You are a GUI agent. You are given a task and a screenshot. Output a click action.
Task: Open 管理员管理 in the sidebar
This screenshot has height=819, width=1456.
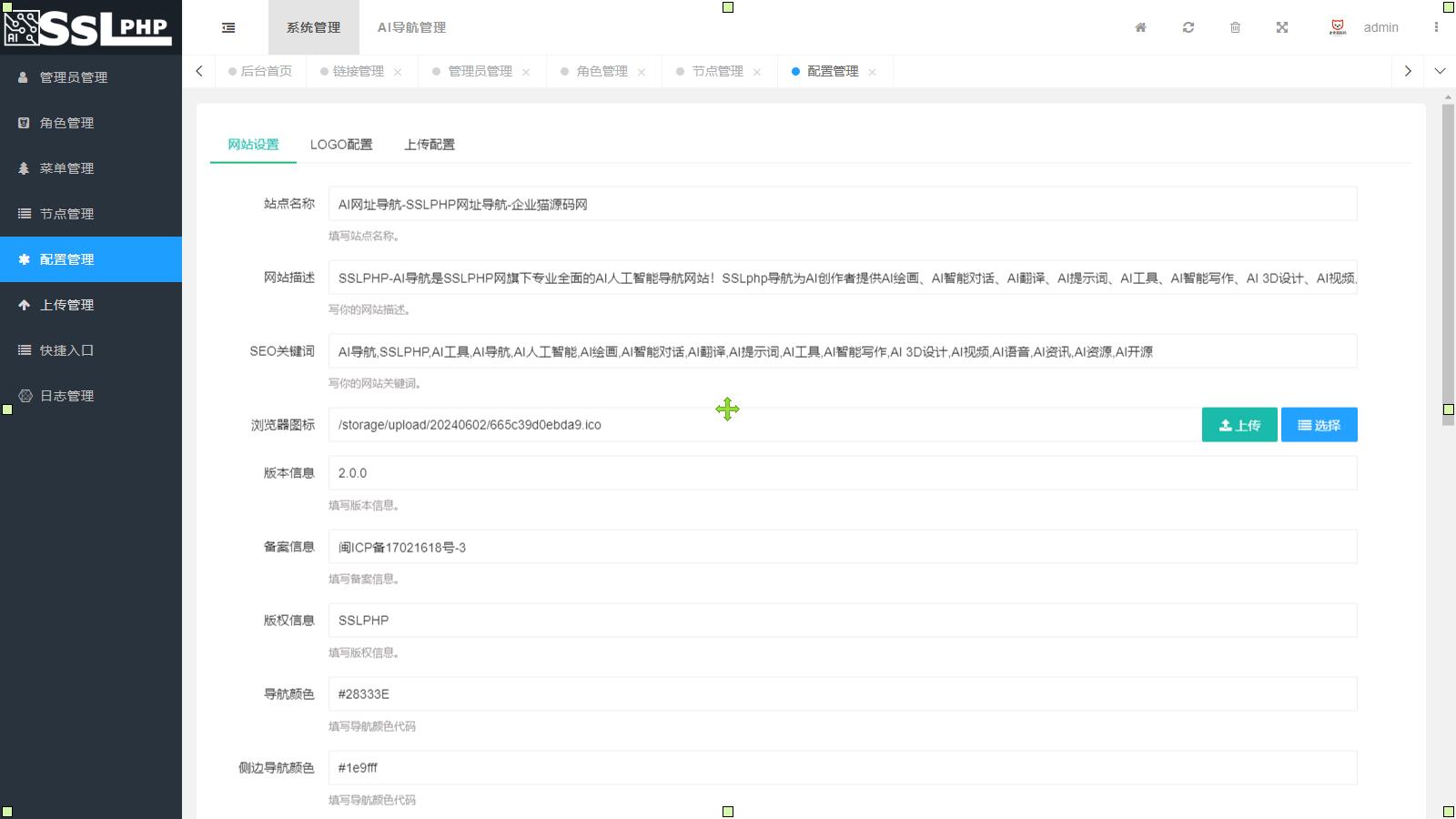point(91,77)
